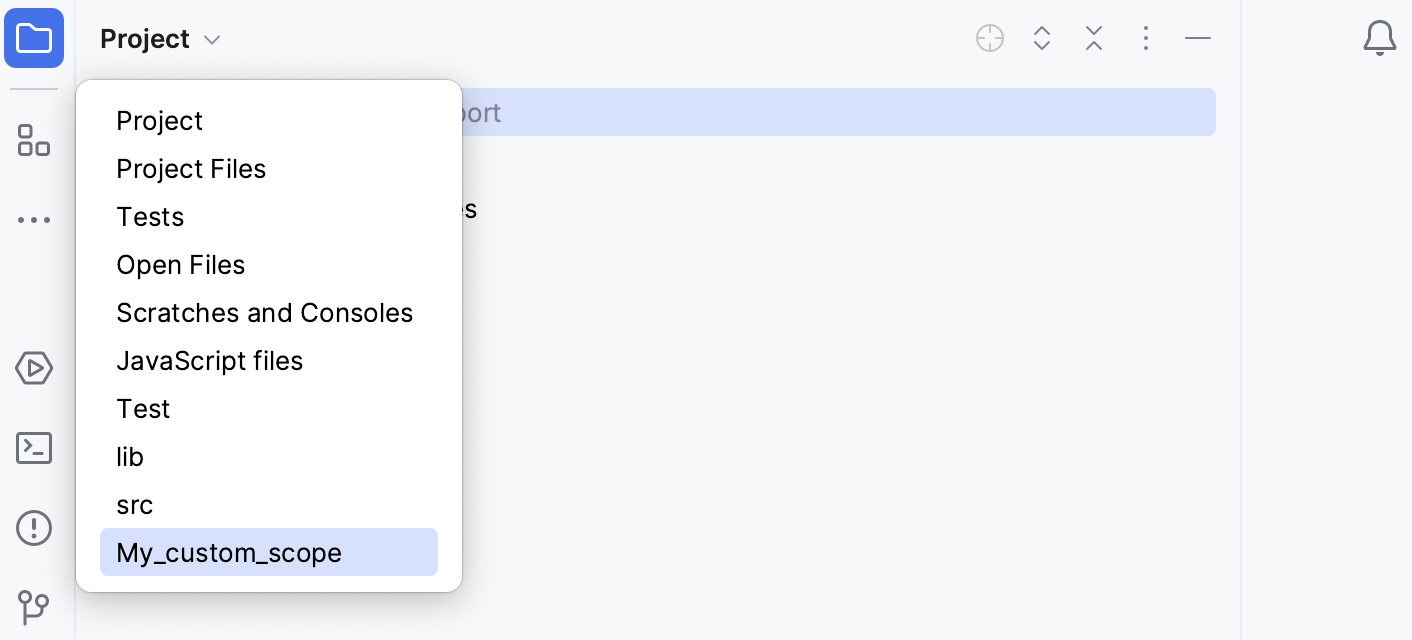The height and width of the screenshot is (640, 1412).
Task: Open the Project tool window icon
Action: [34, 38]
